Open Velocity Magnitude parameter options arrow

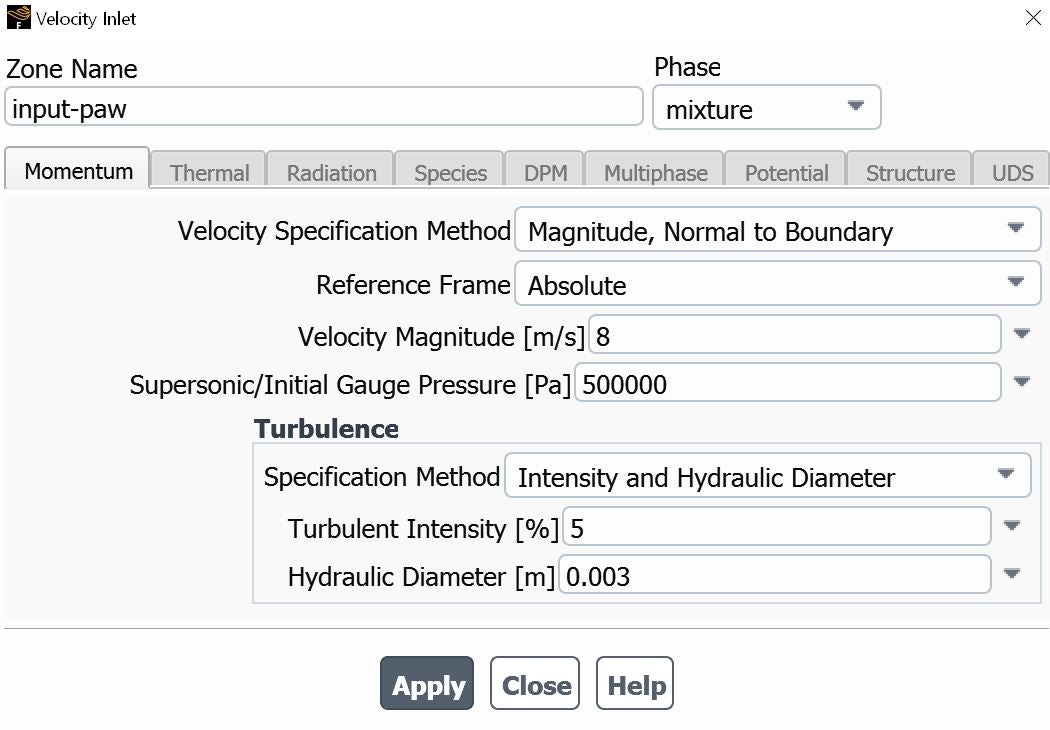pyautogui.click(x=1021, y=334)
